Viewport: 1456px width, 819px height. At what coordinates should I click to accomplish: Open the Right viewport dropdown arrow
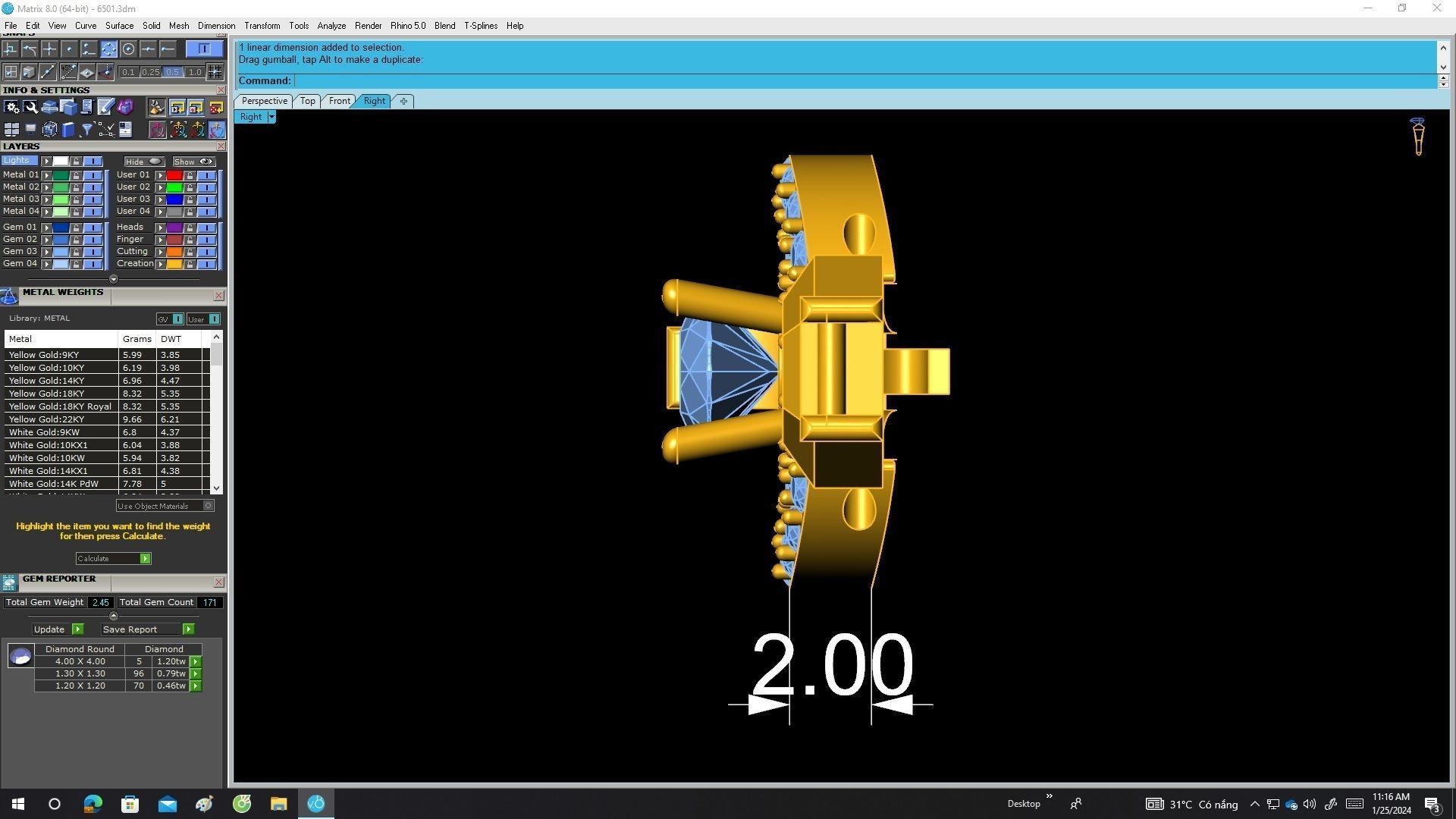(x=271, y=117)
